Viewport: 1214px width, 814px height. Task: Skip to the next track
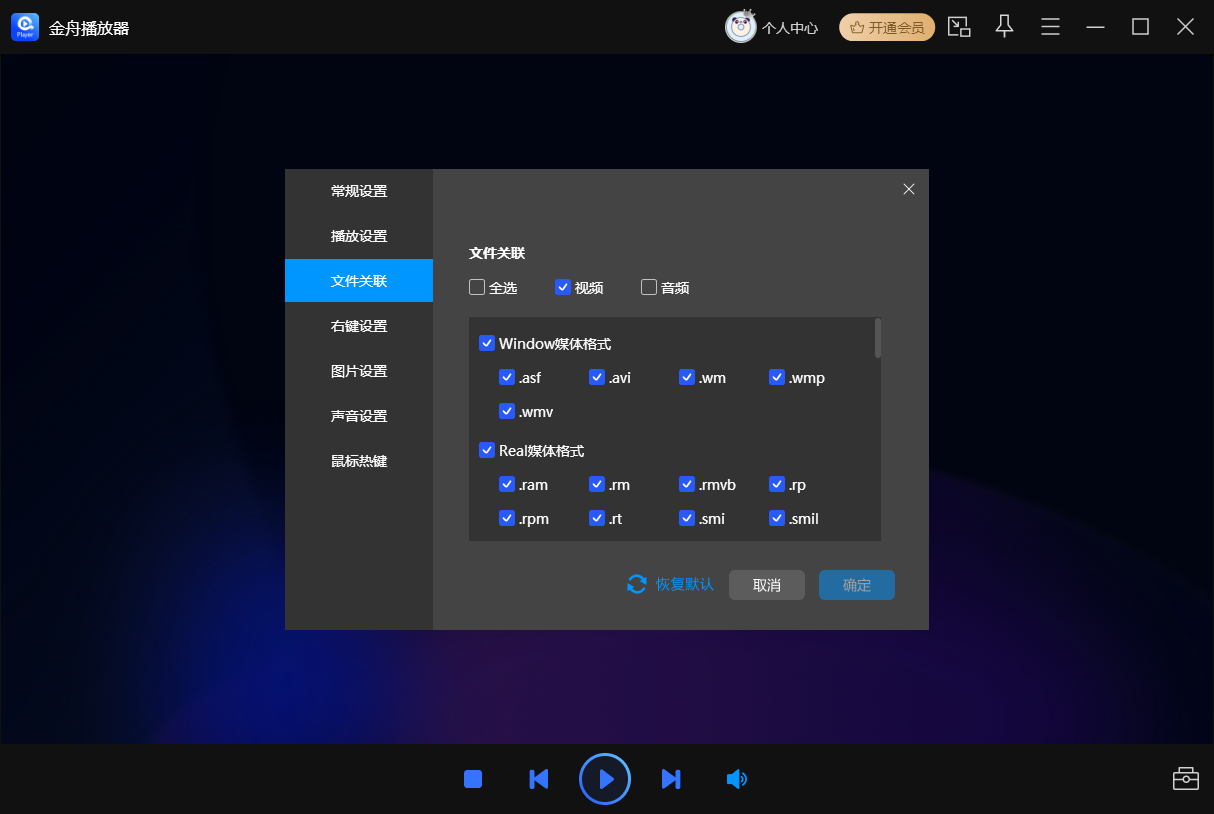[x=671, y=779]
